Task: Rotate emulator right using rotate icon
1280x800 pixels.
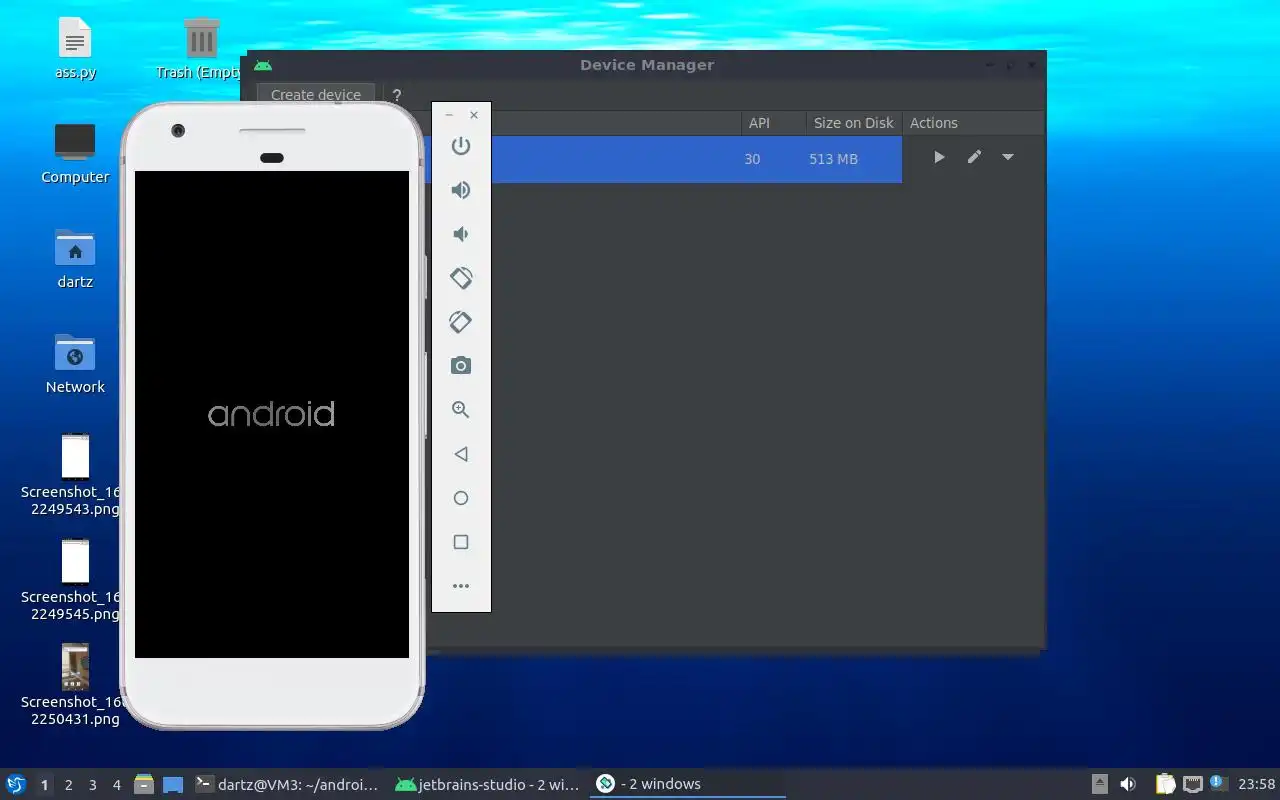Action: tap(461, 322)
